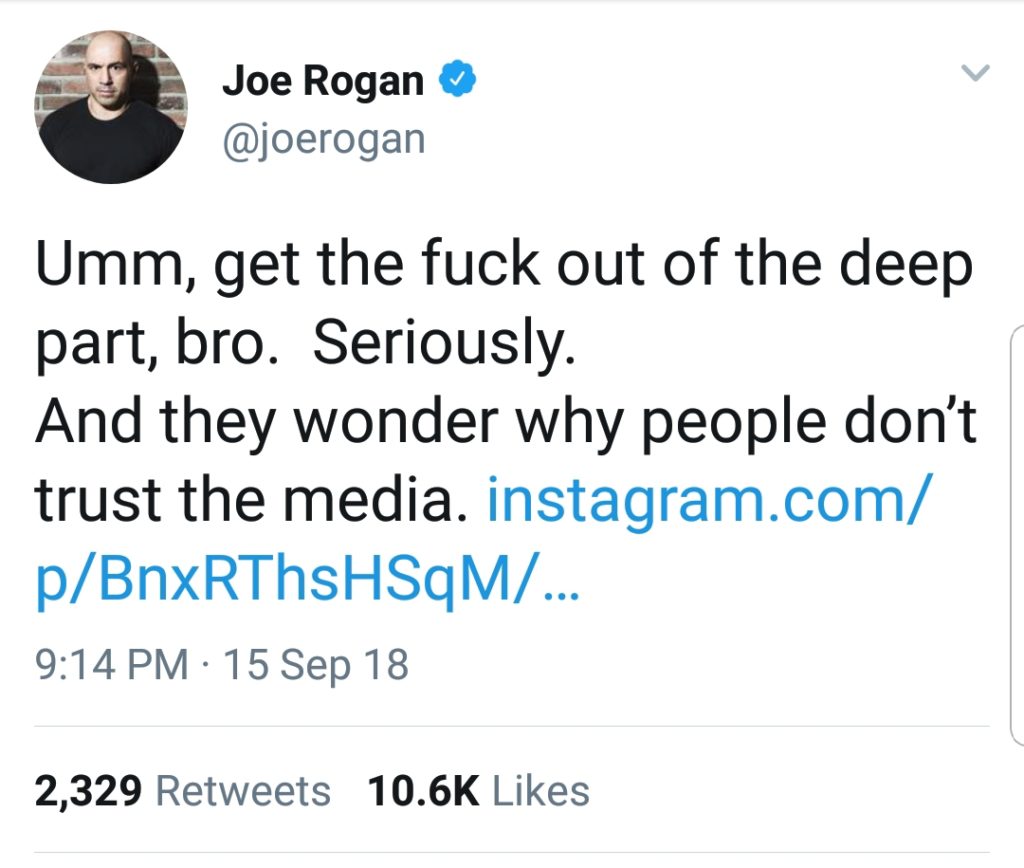
Task: Click the 10.6K like count number
Action: coord(424,792)
